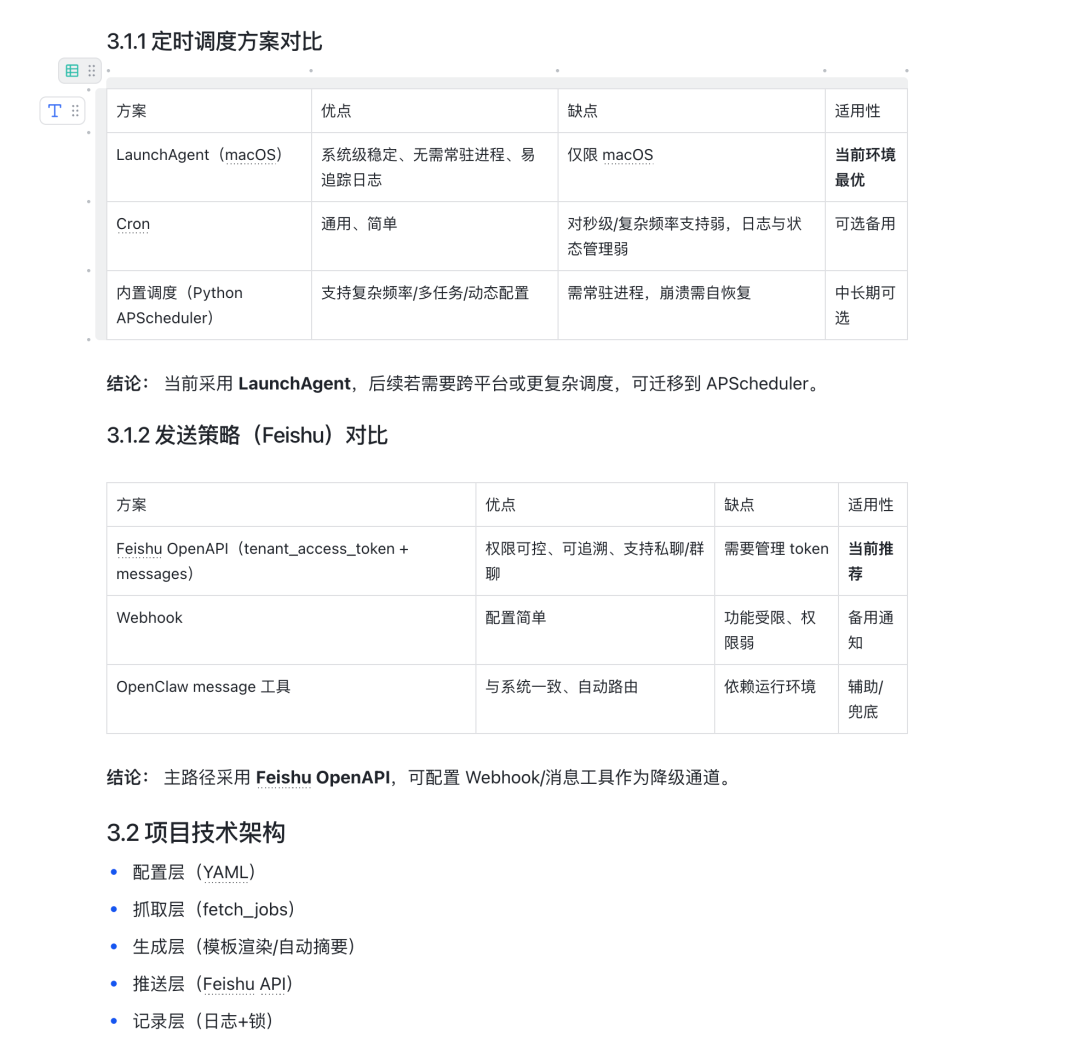Viewport: 1080px width, 1054px height.
Task: Click cell 需常驻进程，崩溃需自恢复
Action: pyautogui.click(x=691, y=305)
